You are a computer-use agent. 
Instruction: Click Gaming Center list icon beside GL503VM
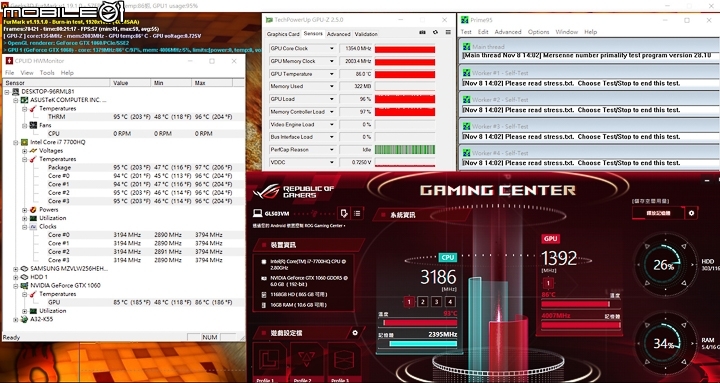click(357, 213)
